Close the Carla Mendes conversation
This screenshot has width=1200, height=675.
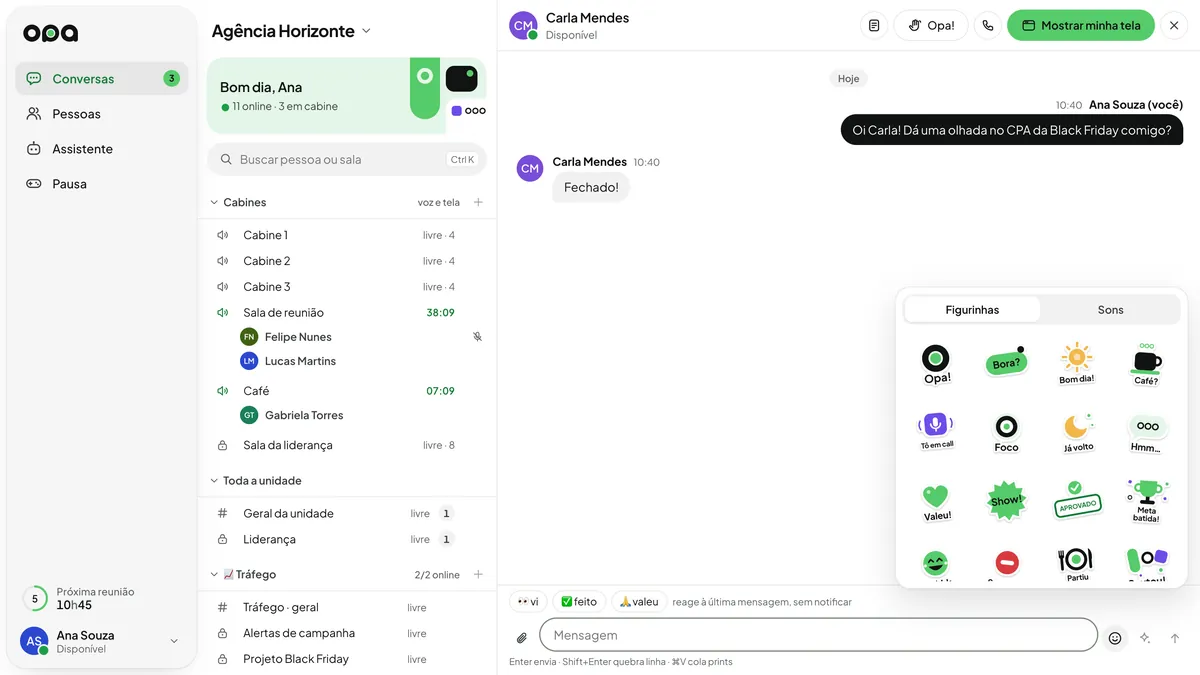tap(1174, 25)
